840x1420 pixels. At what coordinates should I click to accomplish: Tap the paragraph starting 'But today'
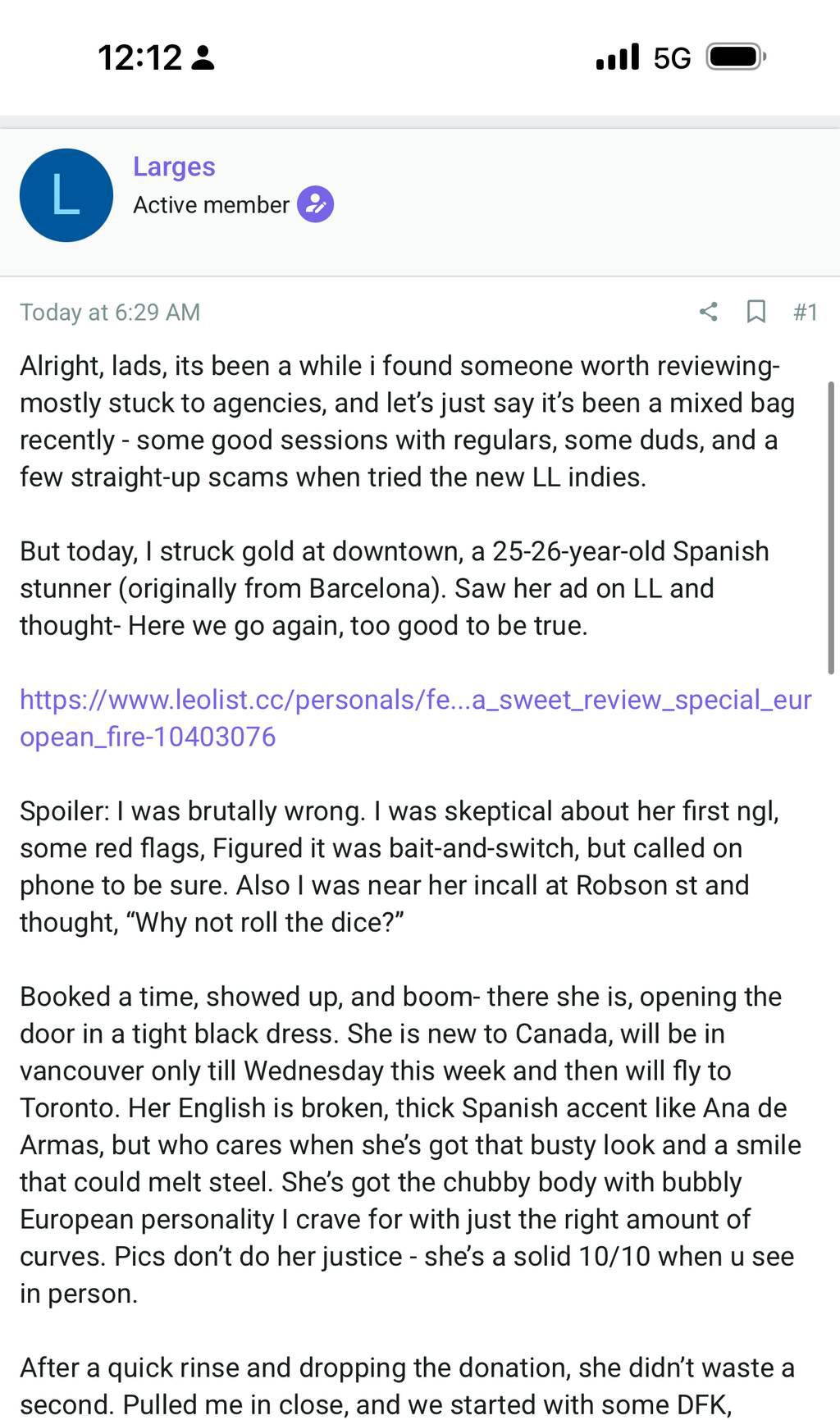coord(394,588)
